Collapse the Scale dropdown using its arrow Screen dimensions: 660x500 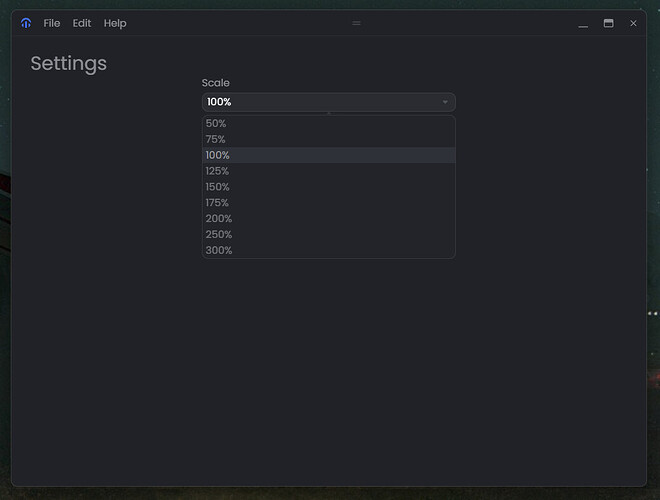point(445,102)
